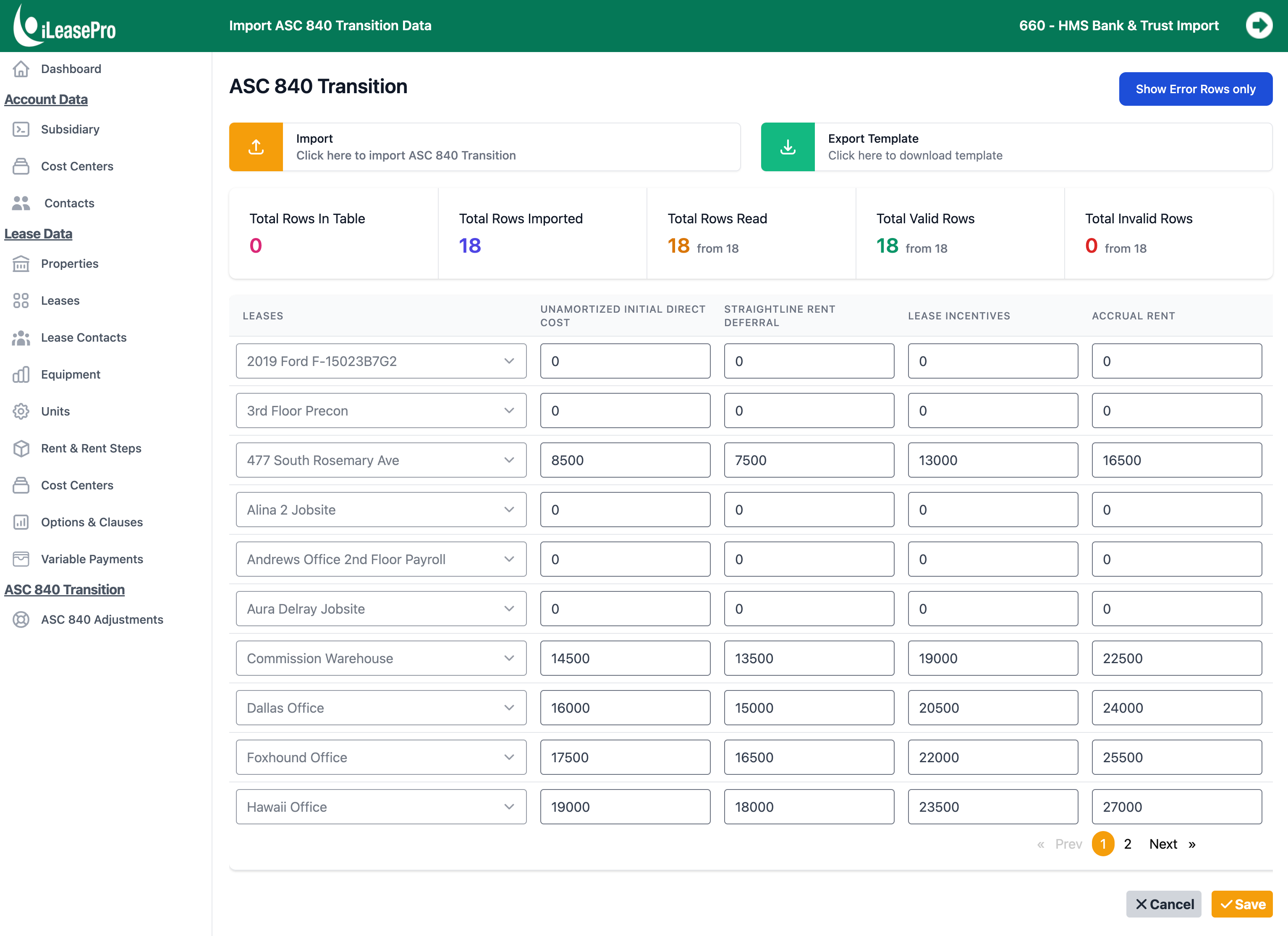Click the iLeasePro logo
The image size is (1288, 936).
pyautogui.click(x=65, y=26)
